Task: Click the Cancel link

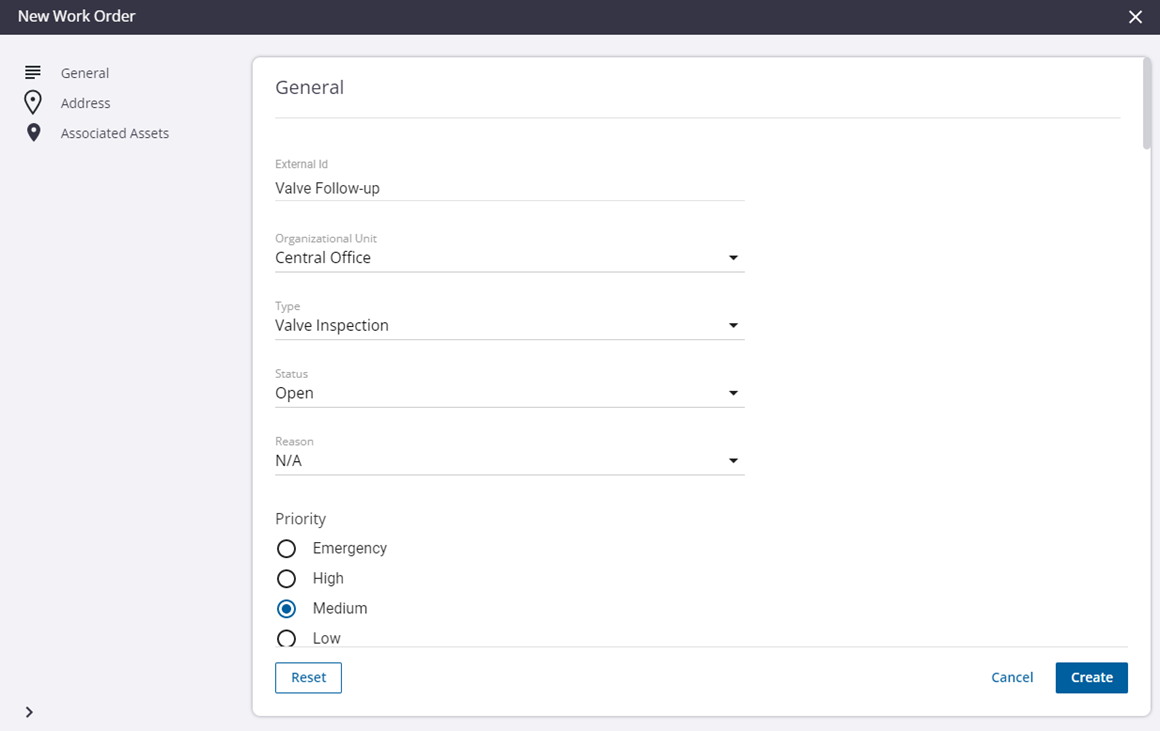Action: click(1012, 678)
